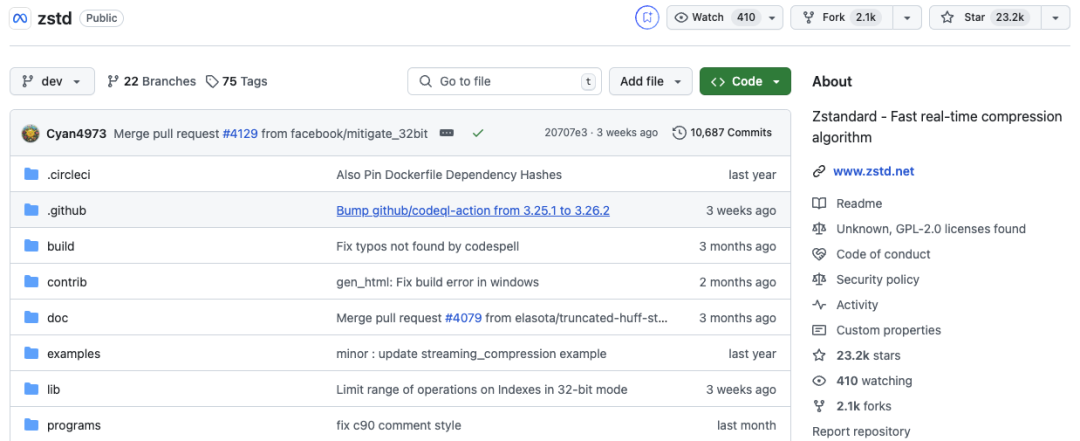
Task: Open the contrib folder name
Action: pos(67,283)
